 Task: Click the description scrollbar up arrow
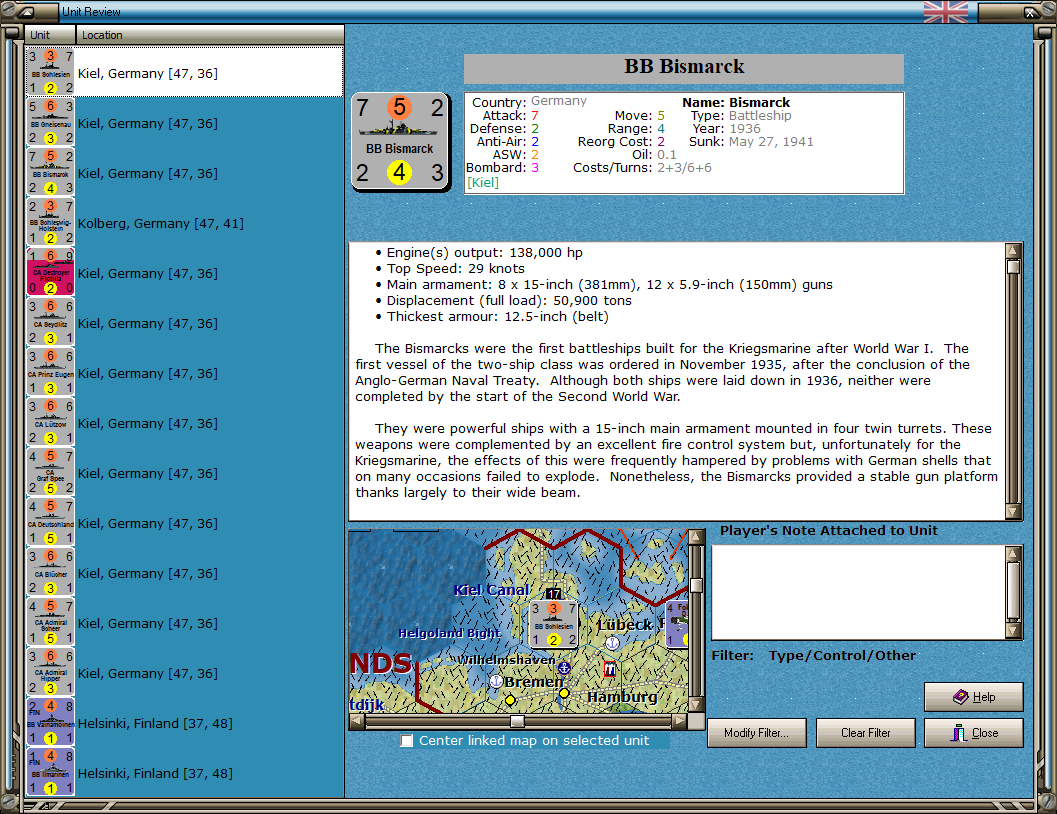(1013, 251)
